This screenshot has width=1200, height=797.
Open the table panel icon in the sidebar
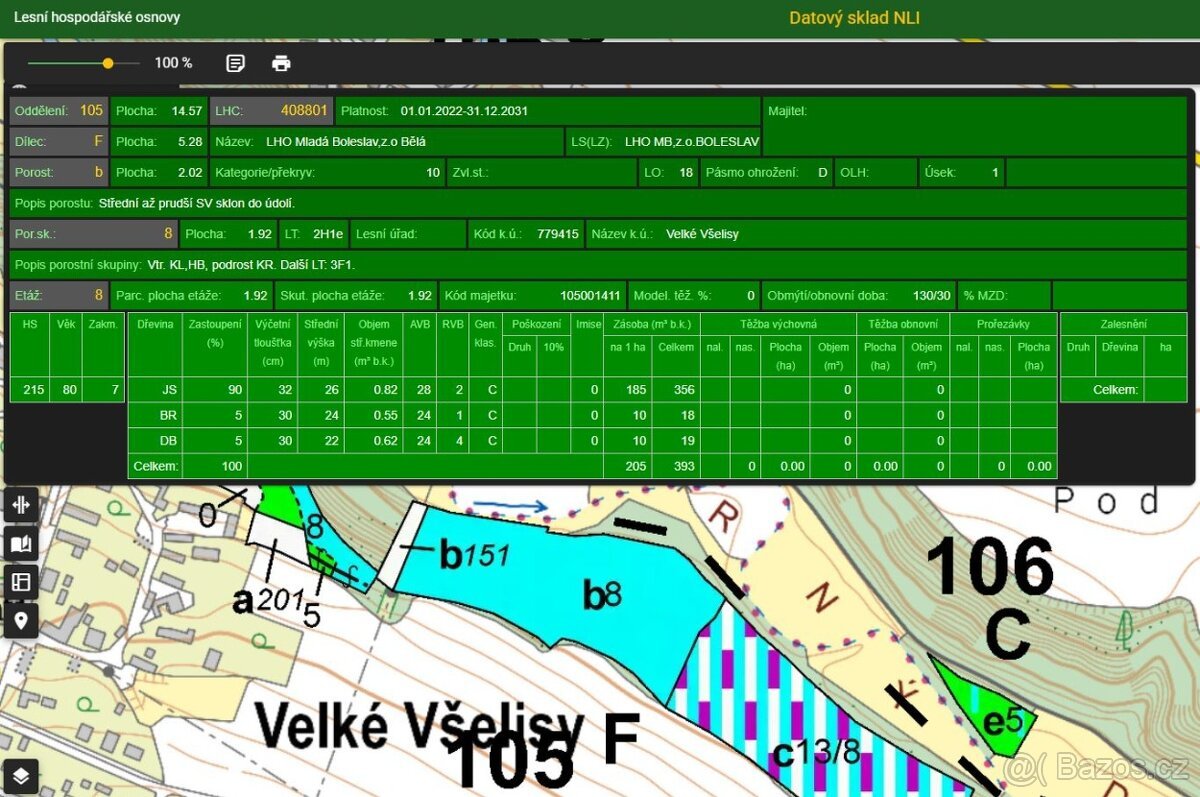22,582
